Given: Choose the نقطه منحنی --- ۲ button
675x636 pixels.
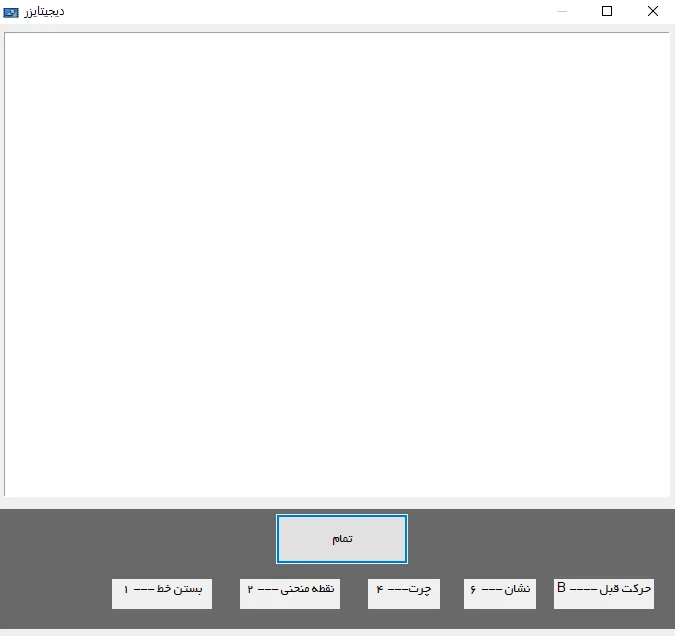Looking at the screenshot, I should pos(290,593).
